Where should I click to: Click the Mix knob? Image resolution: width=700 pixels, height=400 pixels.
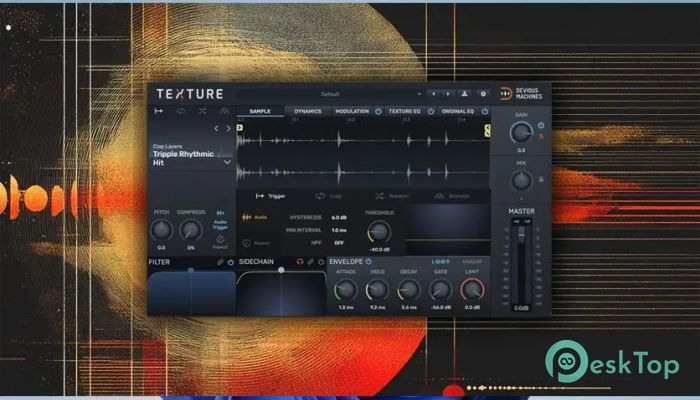521,181
